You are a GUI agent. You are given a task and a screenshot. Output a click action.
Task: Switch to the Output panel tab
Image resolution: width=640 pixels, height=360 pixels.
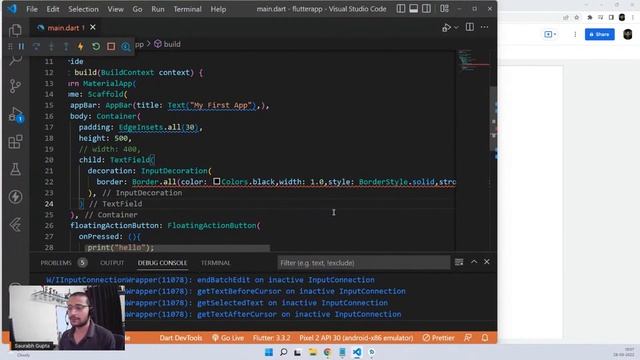click(112, 263)
